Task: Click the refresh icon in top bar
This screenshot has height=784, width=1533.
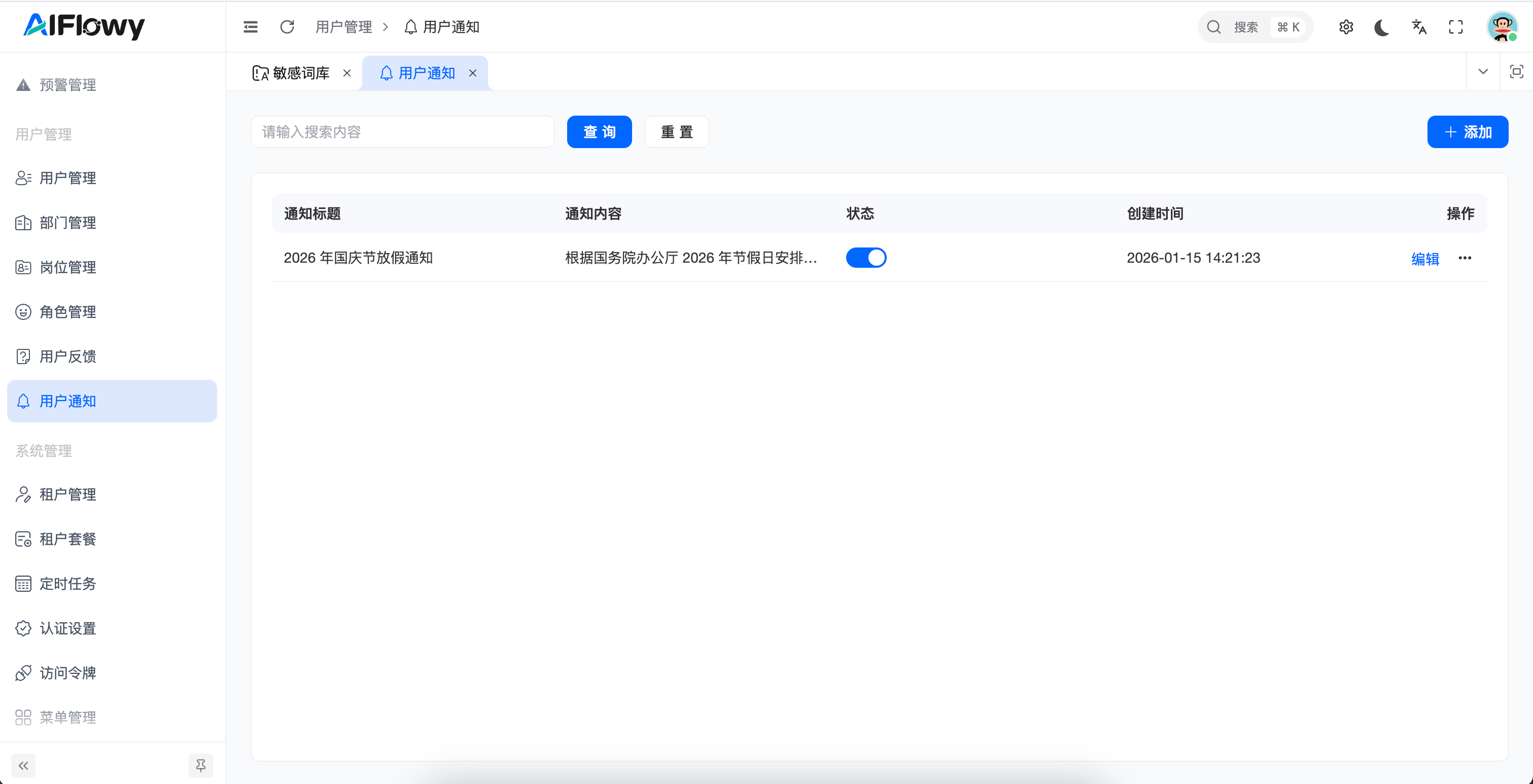Action: click(x=287, y=27)
